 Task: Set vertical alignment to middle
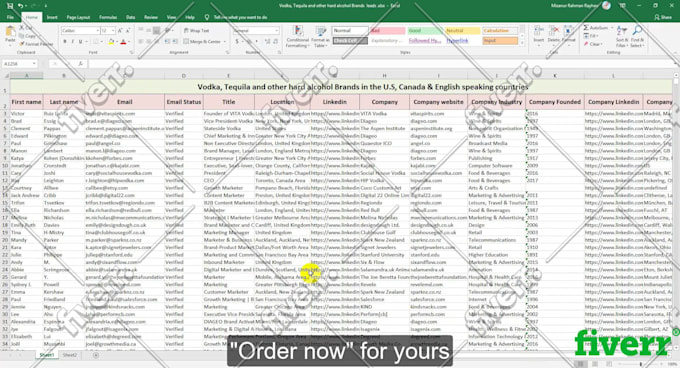149,30
